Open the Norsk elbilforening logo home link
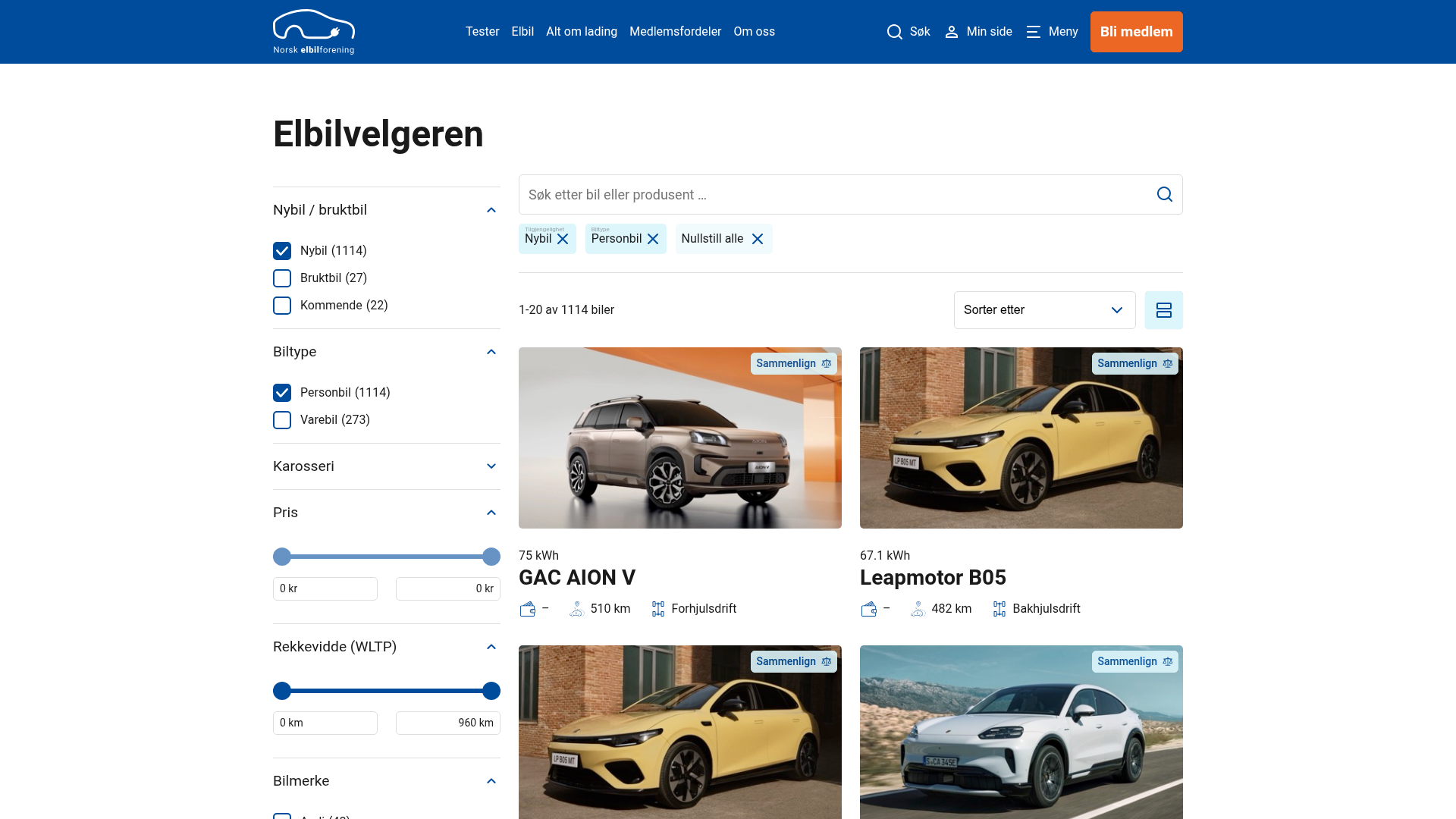Image resolution: width=1456 pixels, height=819 pixels. tap(314, 32)
